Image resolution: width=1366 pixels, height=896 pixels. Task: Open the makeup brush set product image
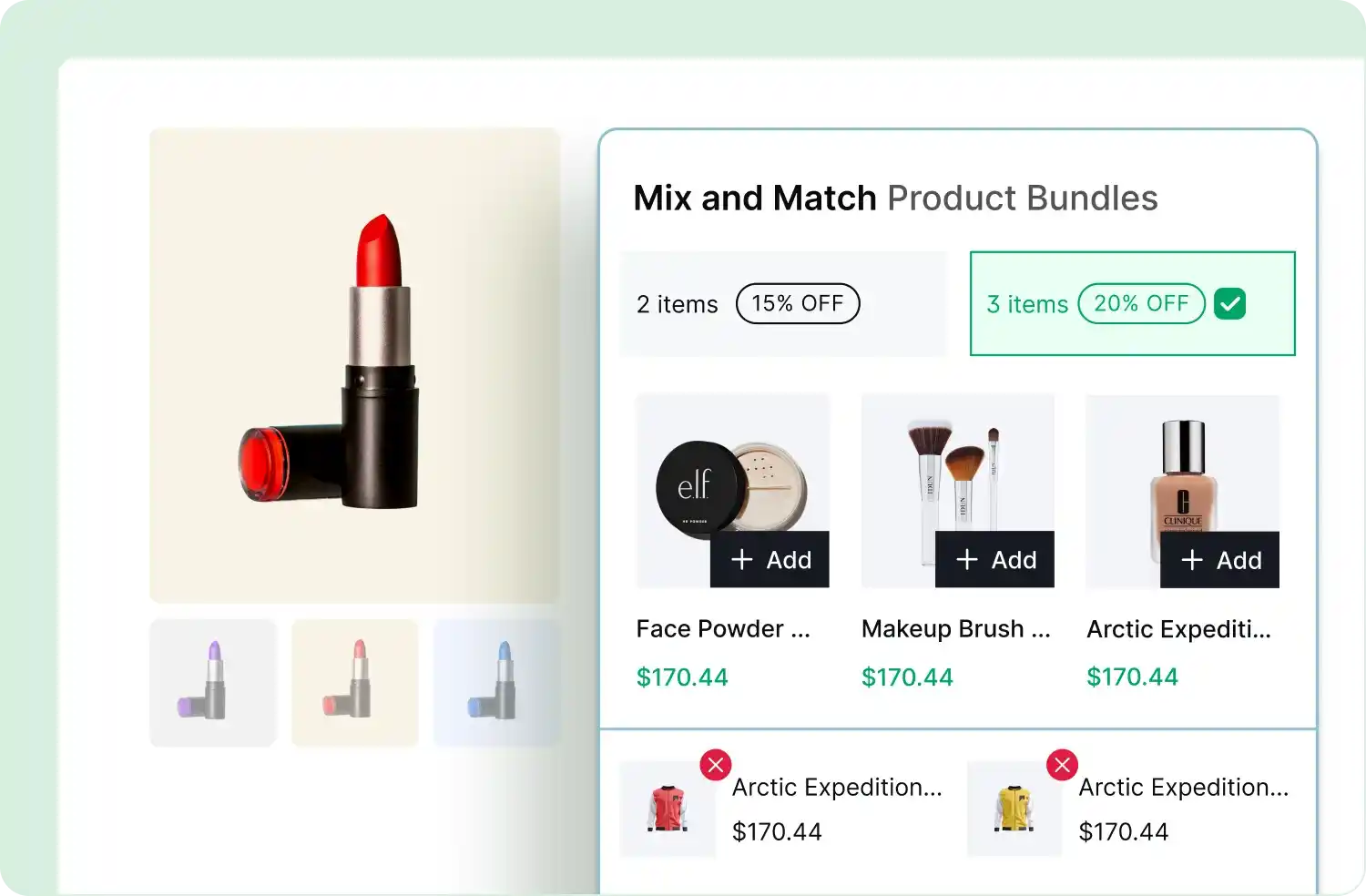pyautogui.click(x=957, y=464)
